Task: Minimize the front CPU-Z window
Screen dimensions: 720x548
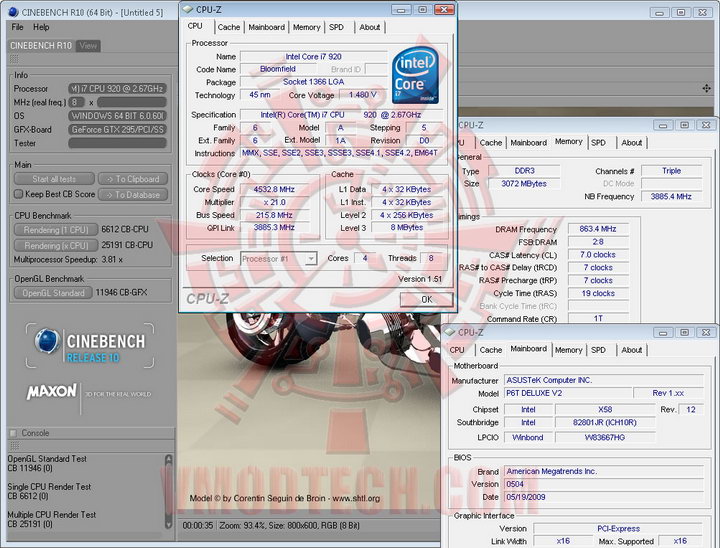Action: [x=401, y=9]
